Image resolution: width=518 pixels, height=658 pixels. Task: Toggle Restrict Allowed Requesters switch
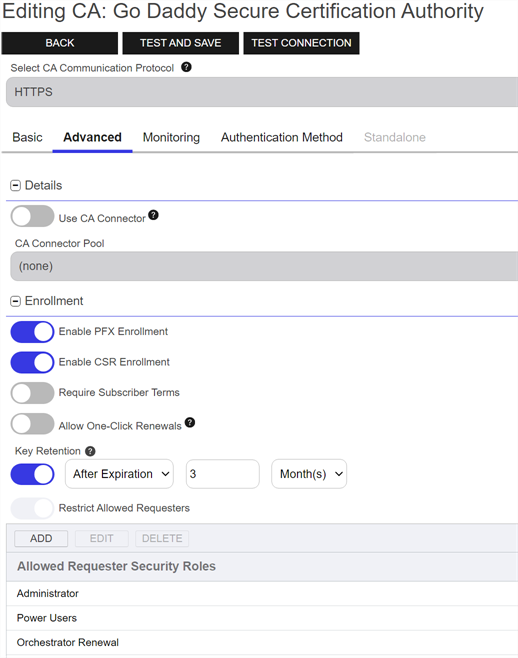(x=32, y=508)
